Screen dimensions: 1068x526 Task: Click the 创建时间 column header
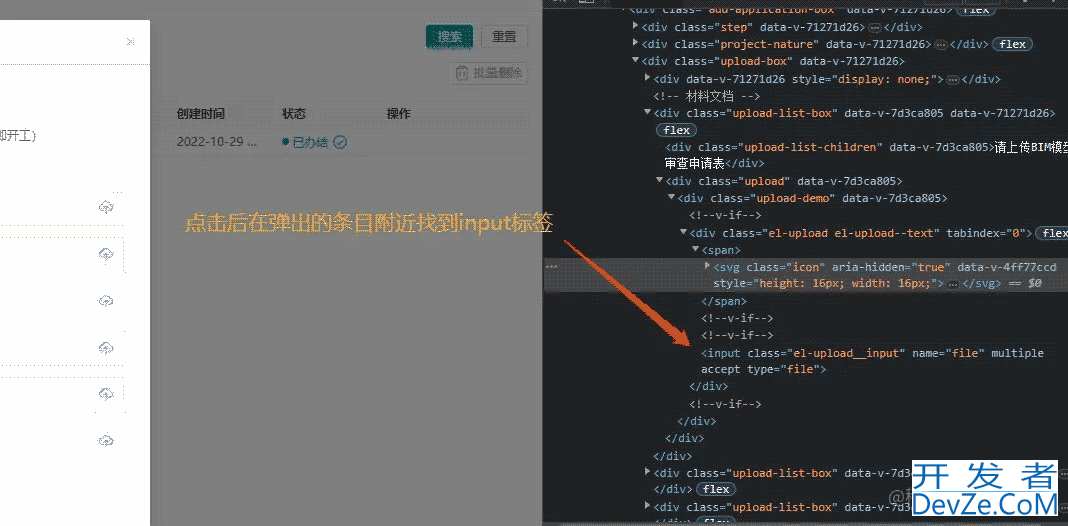tap(200, 114)
